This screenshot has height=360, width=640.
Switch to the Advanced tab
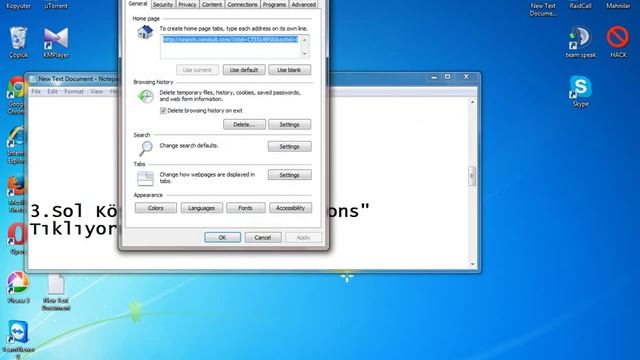pos(304,4)
